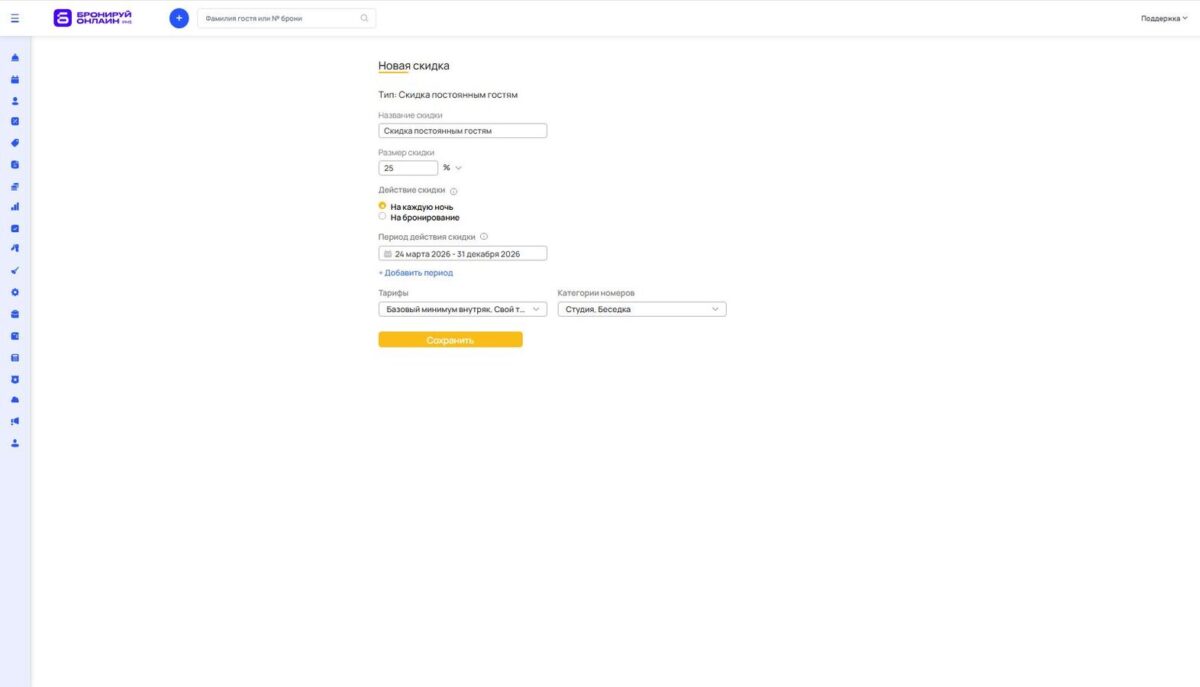Click the price tag sidebar icon
1200x687 pixels.
click(x=15, y=143)
